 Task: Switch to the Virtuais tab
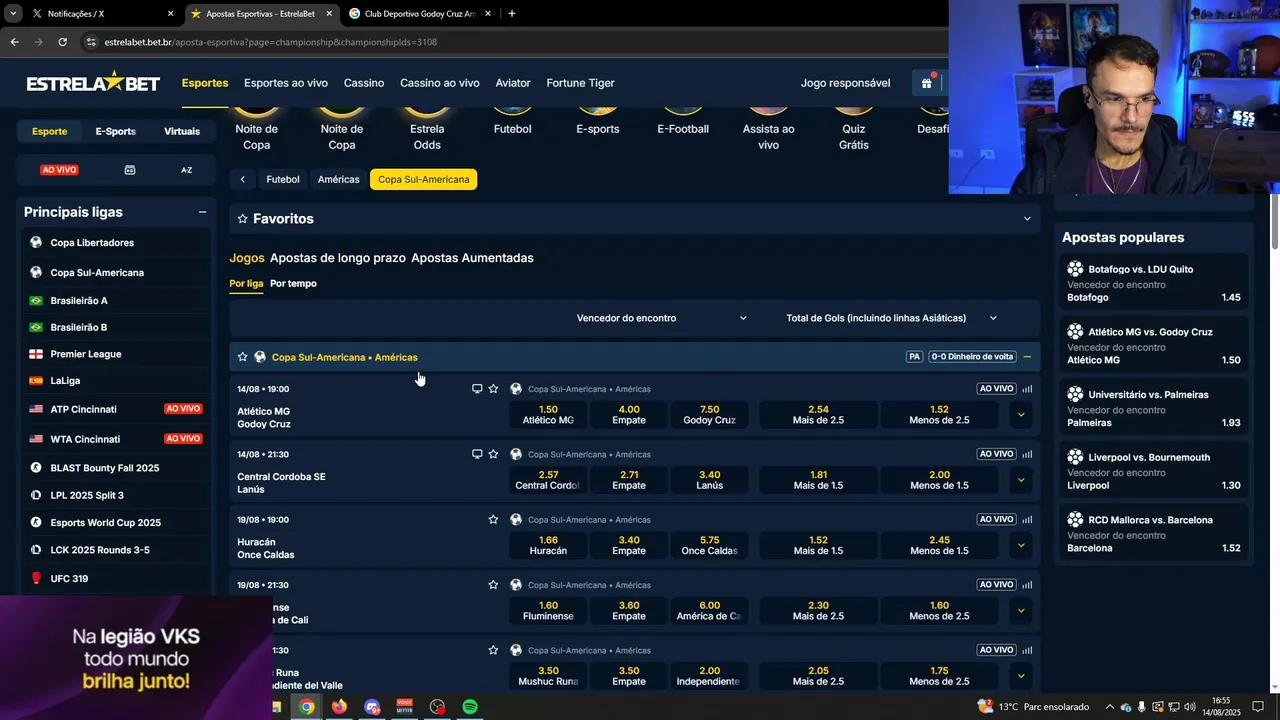(x=182, y=131)
